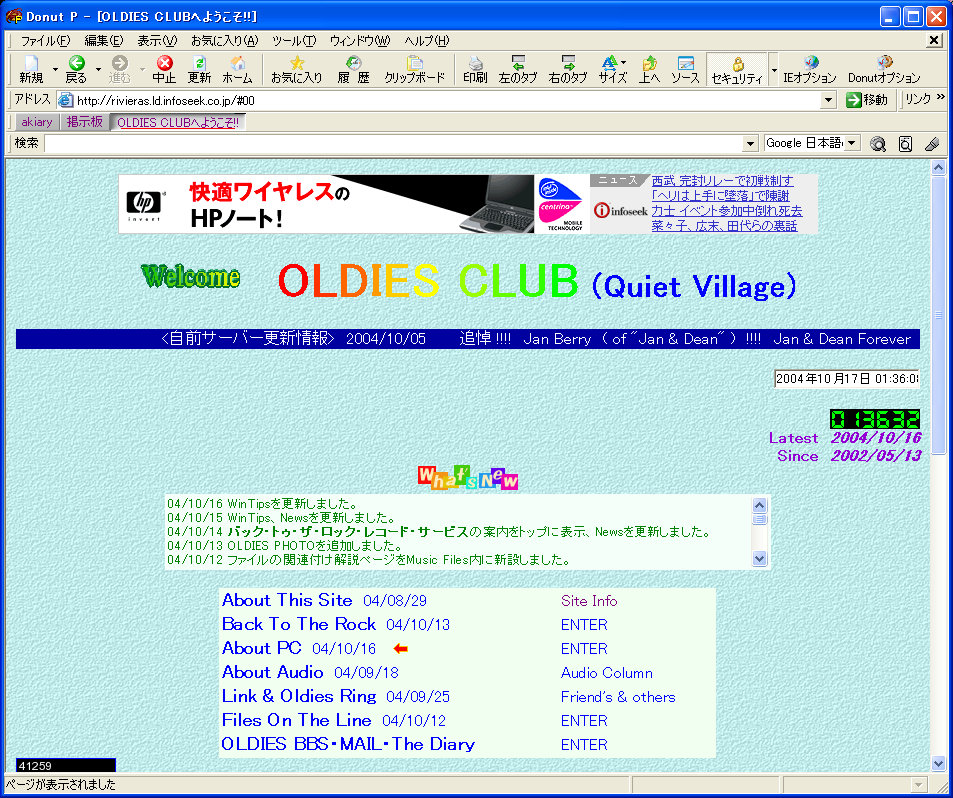Click the 中止 (Stop) toolbar icon
The height and width of the screenshot is (798, 953).
point(164,69)
